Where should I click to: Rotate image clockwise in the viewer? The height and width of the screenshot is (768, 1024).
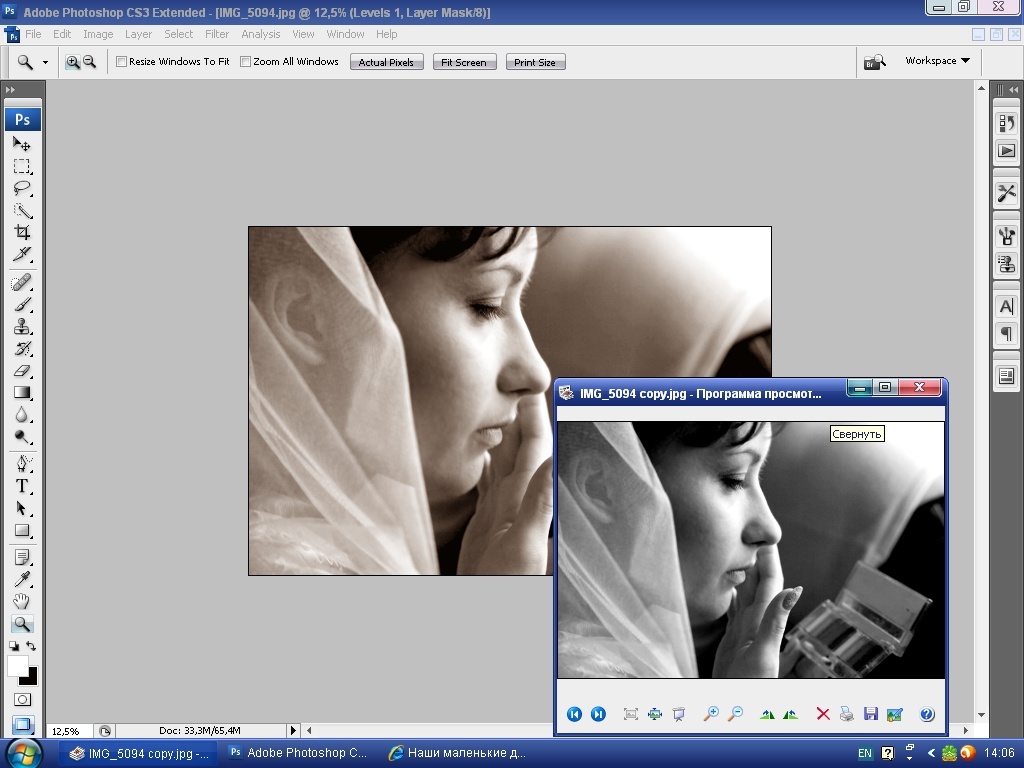coord(767,714)
